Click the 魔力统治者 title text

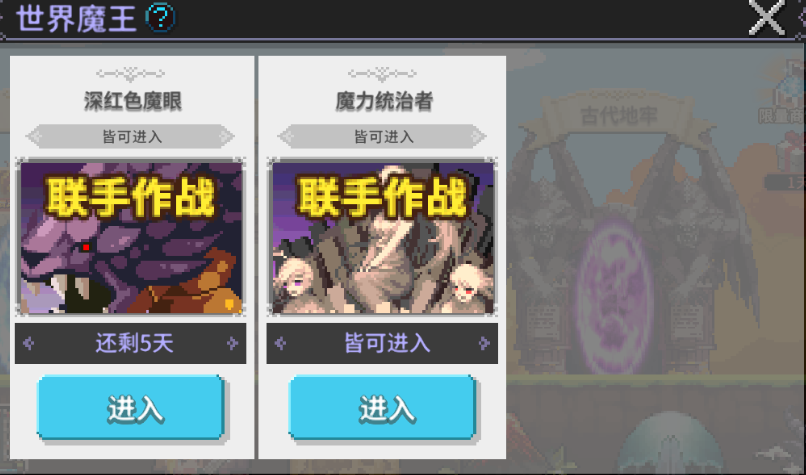pyautogui.click(x=384, y=101)
